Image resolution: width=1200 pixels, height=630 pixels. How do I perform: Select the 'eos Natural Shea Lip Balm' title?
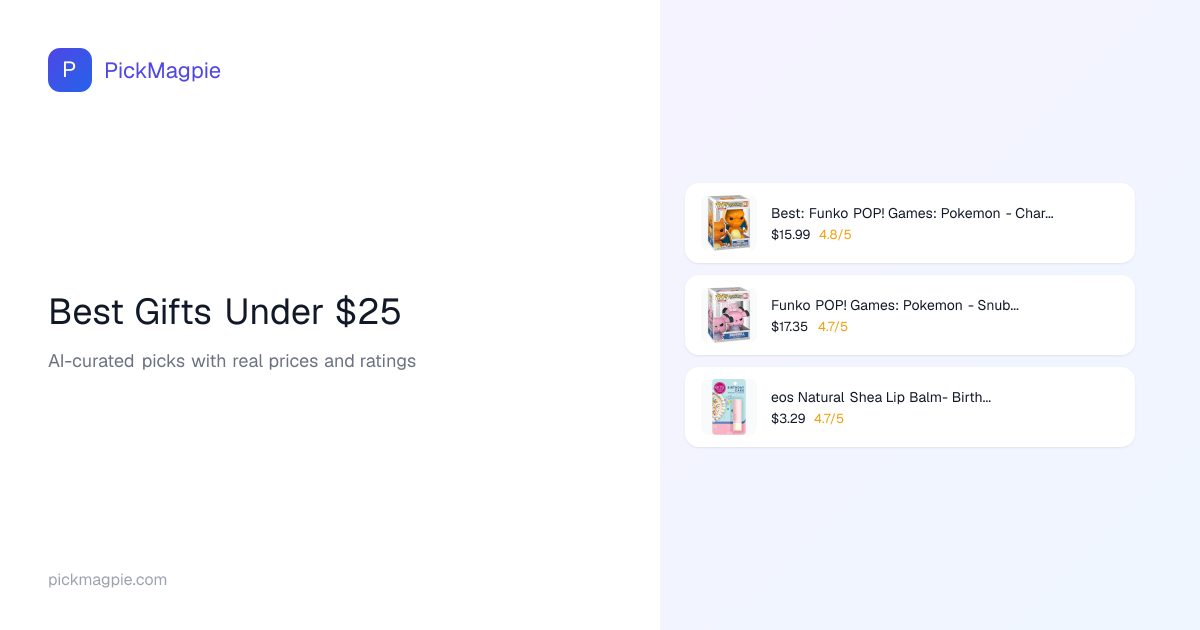(881, 397)
